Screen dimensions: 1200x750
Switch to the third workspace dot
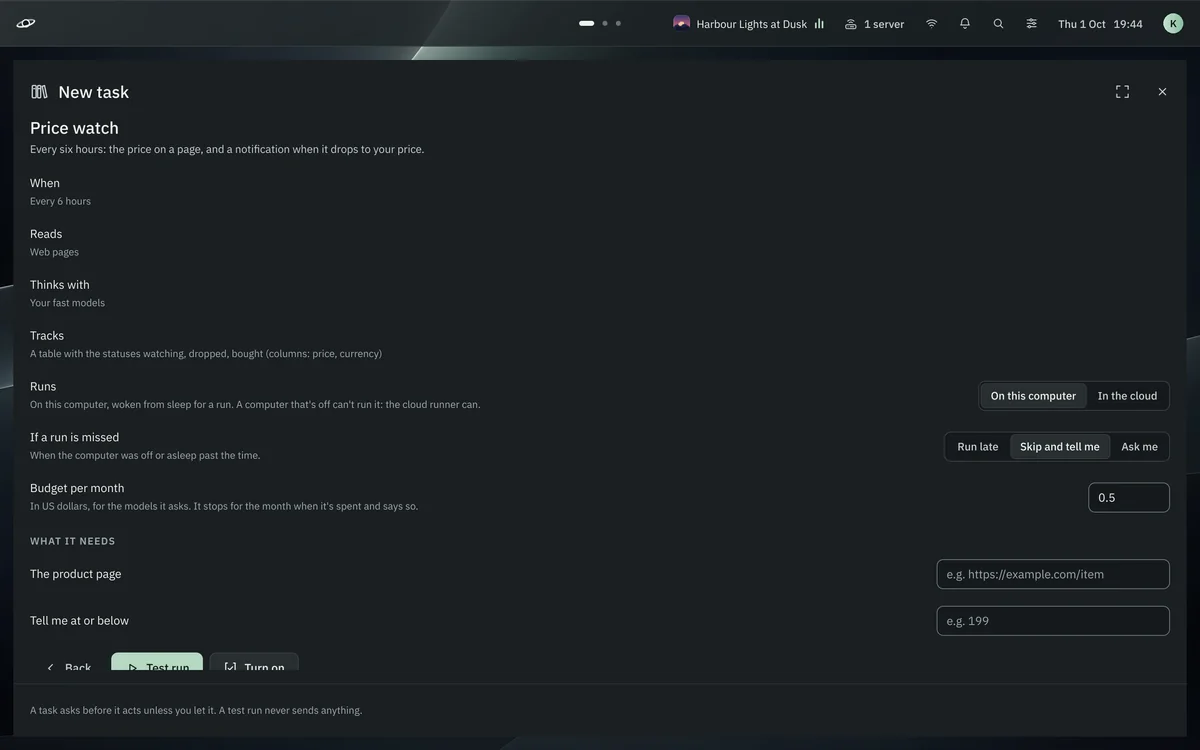618,23
